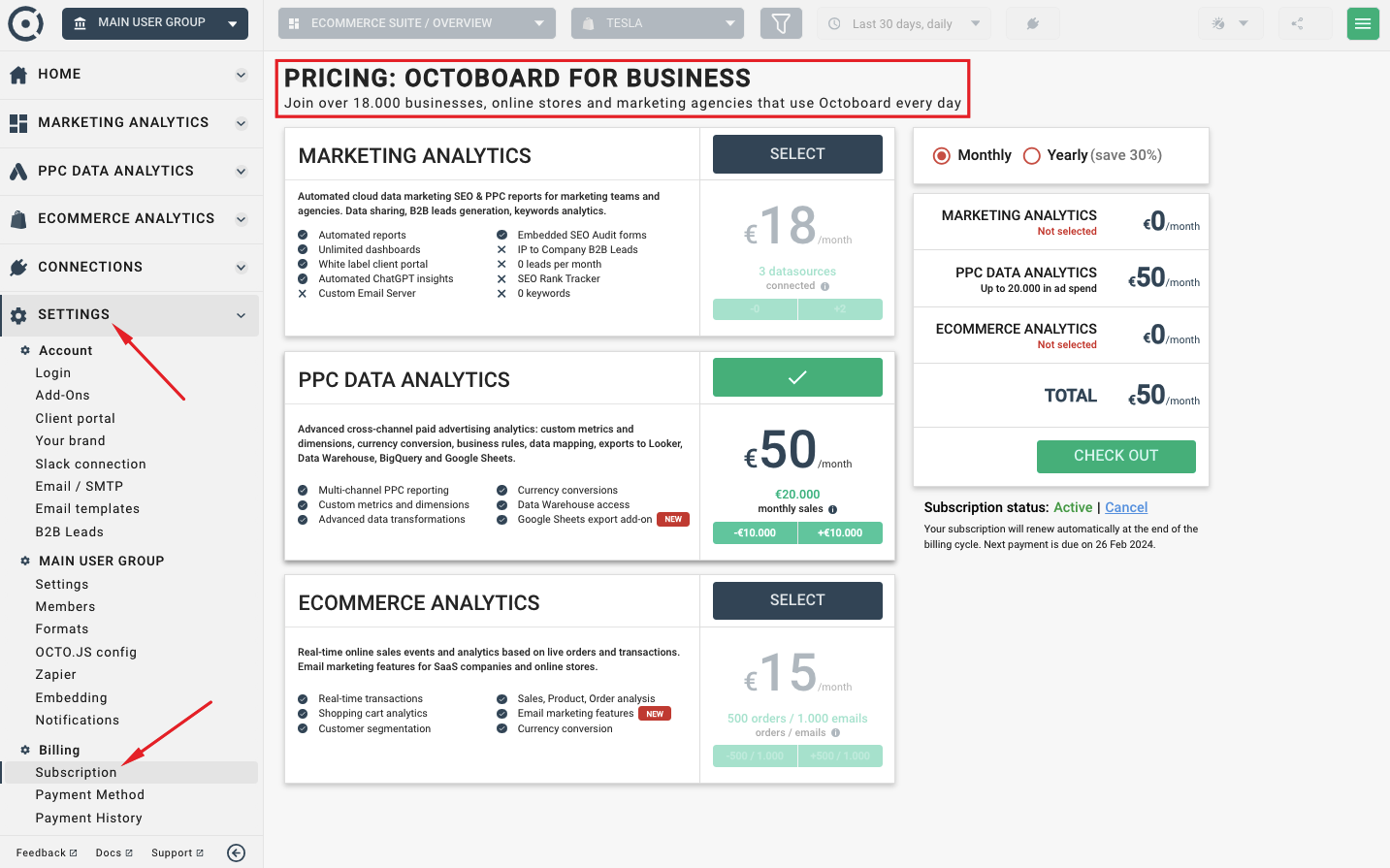1390x868 pixels.
Task: Open Notifications in sidebar
Action: click(x=78, y=721)
